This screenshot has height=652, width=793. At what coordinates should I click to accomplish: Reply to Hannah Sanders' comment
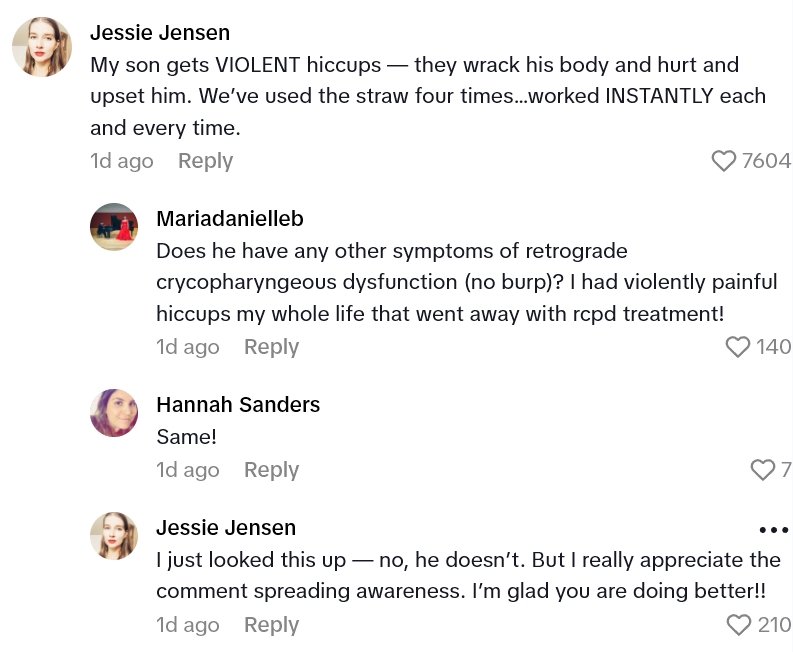click(x=271, y=470)
